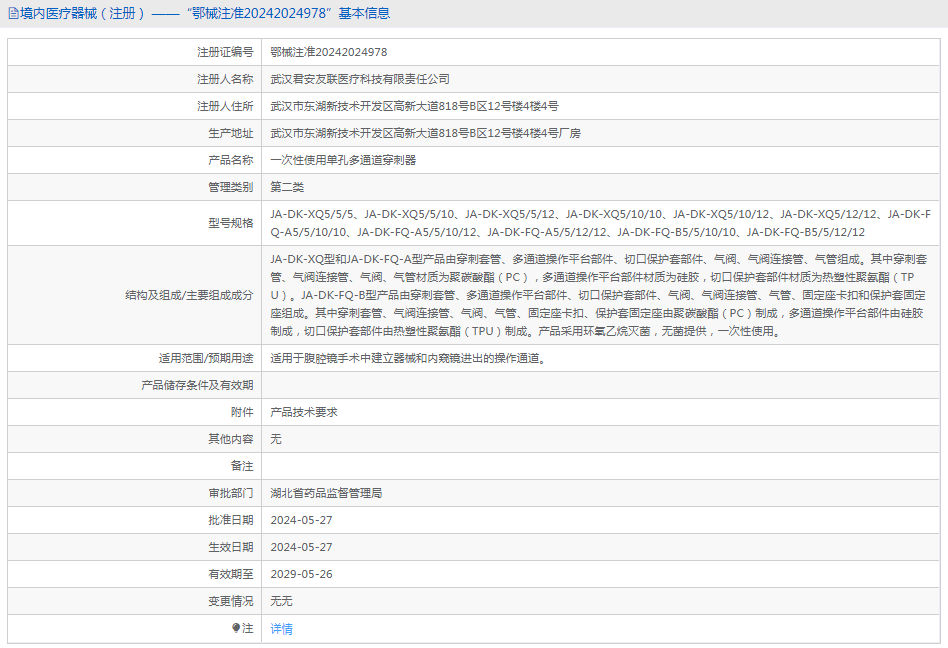Click the 注册证编号 label cell
948x648 pixels.
(225, 52)
